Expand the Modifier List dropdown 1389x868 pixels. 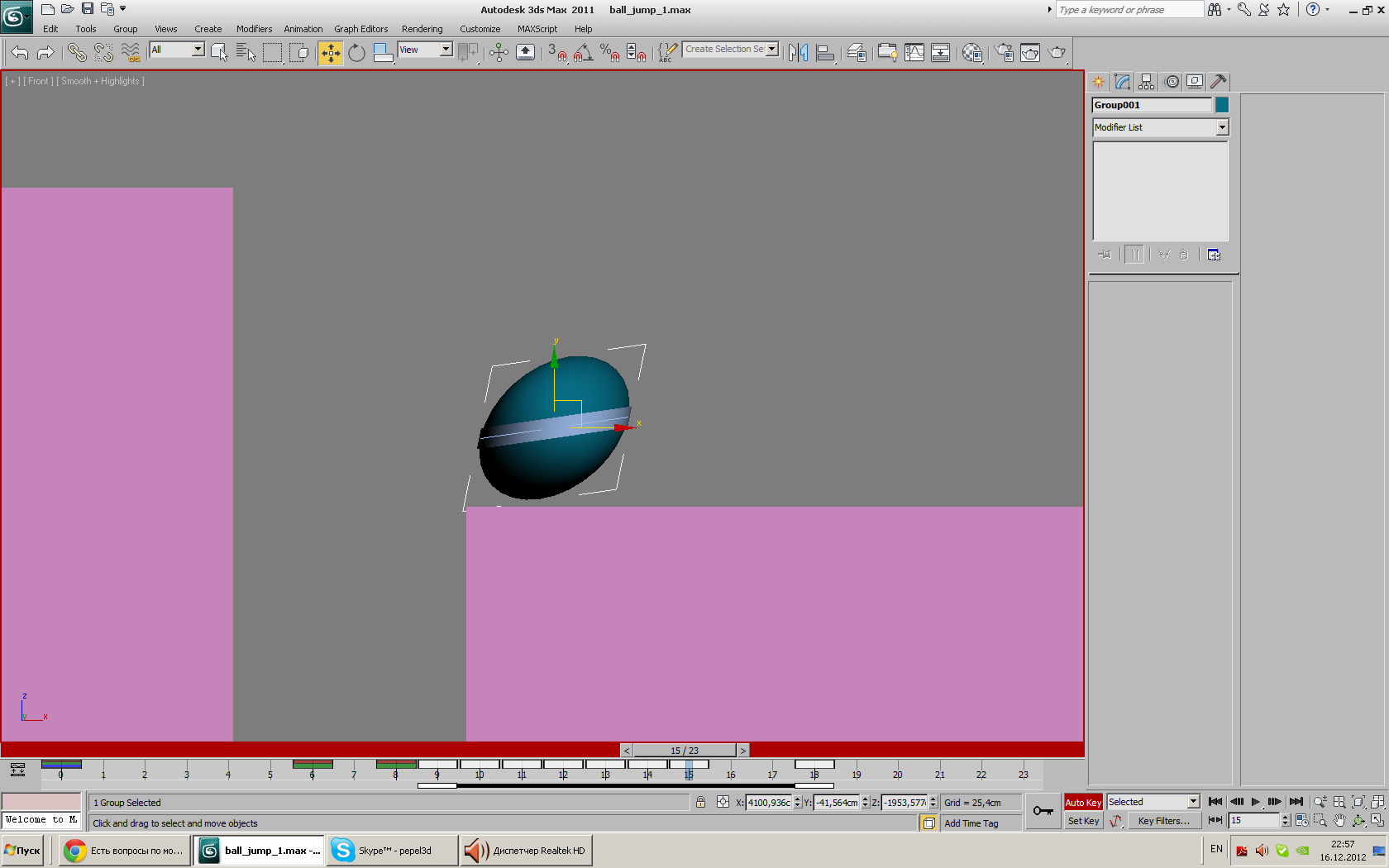click(1221, 127)
